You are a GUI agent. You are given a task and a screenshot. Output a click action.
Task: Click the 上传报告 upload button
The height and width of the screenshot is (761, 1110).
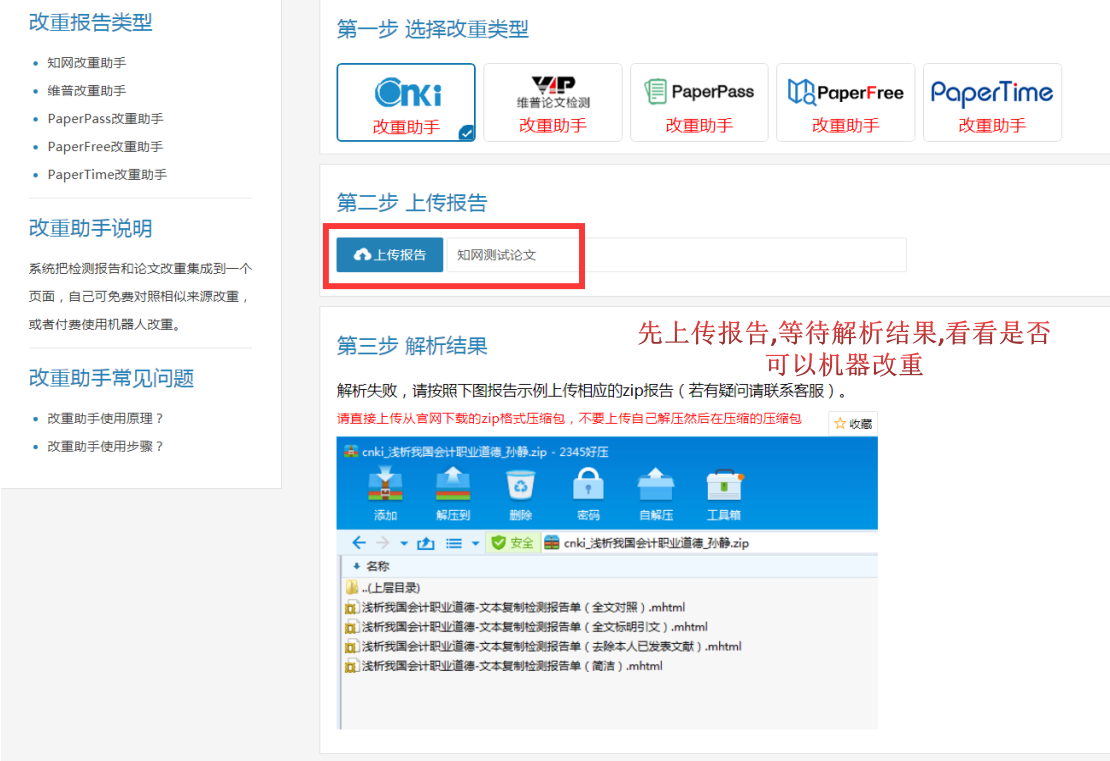390,255
